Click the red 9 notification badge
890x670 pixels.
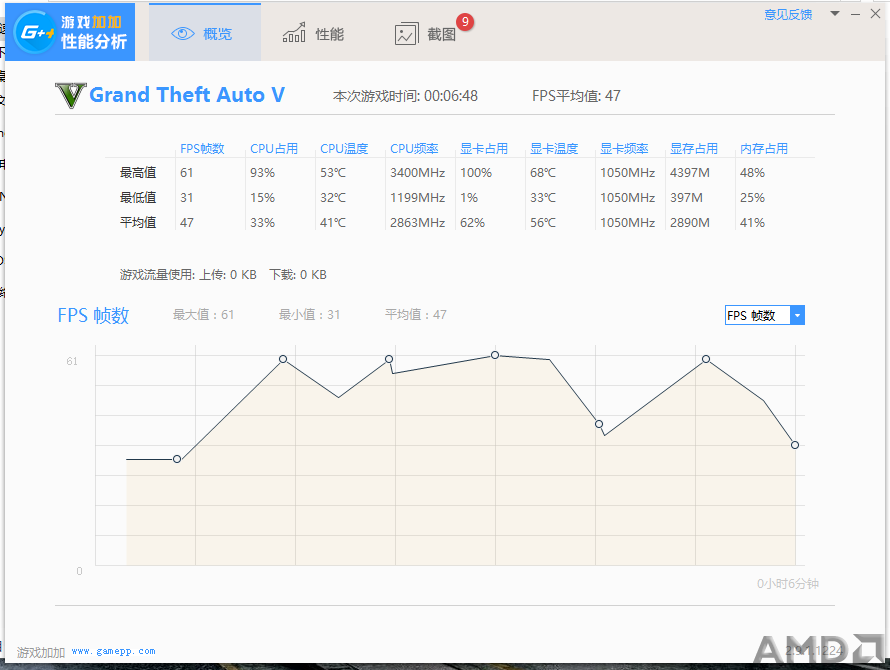465,22
